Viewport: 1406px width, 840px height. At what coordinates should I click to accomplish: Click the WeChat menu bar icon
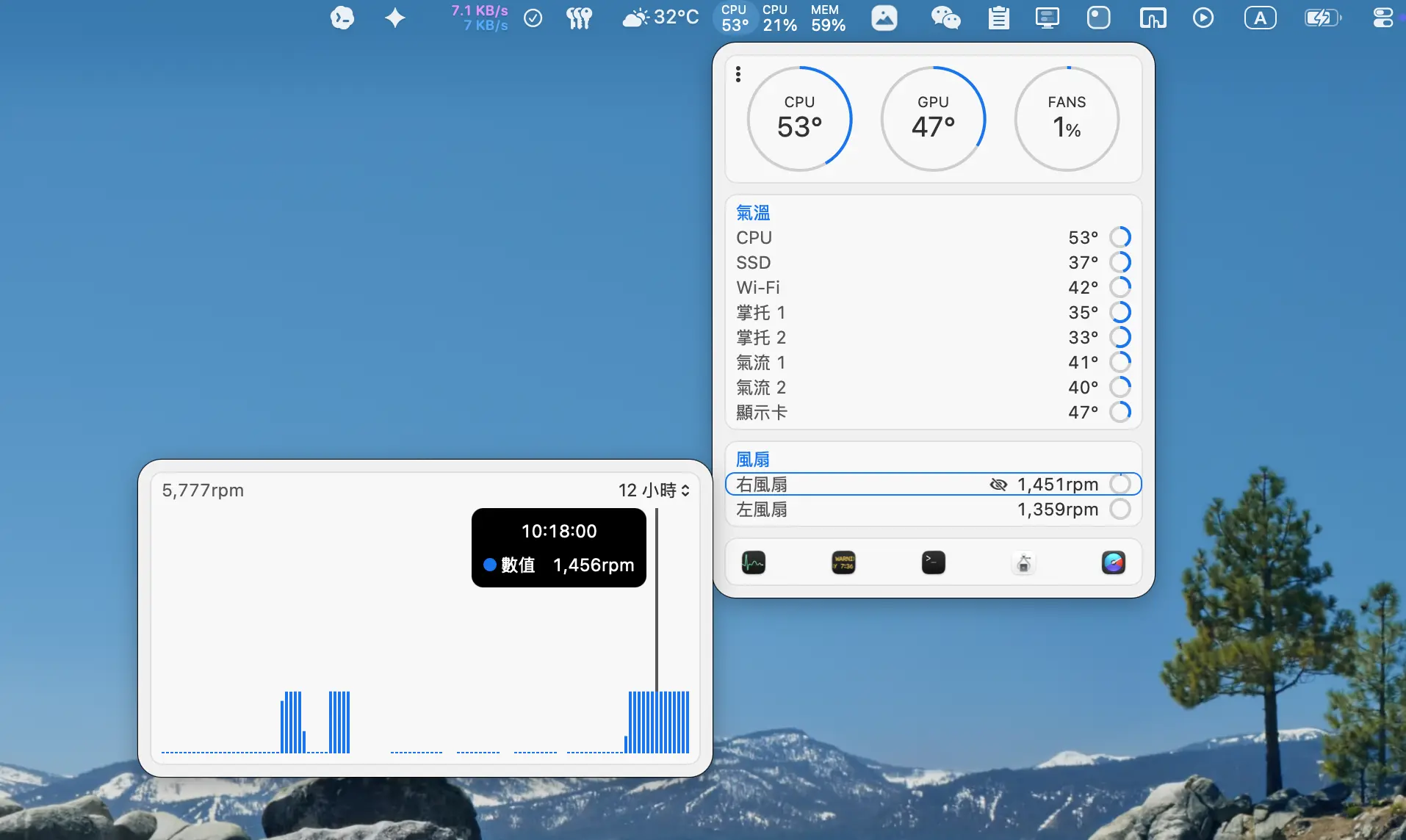click(x=945, y=18)
